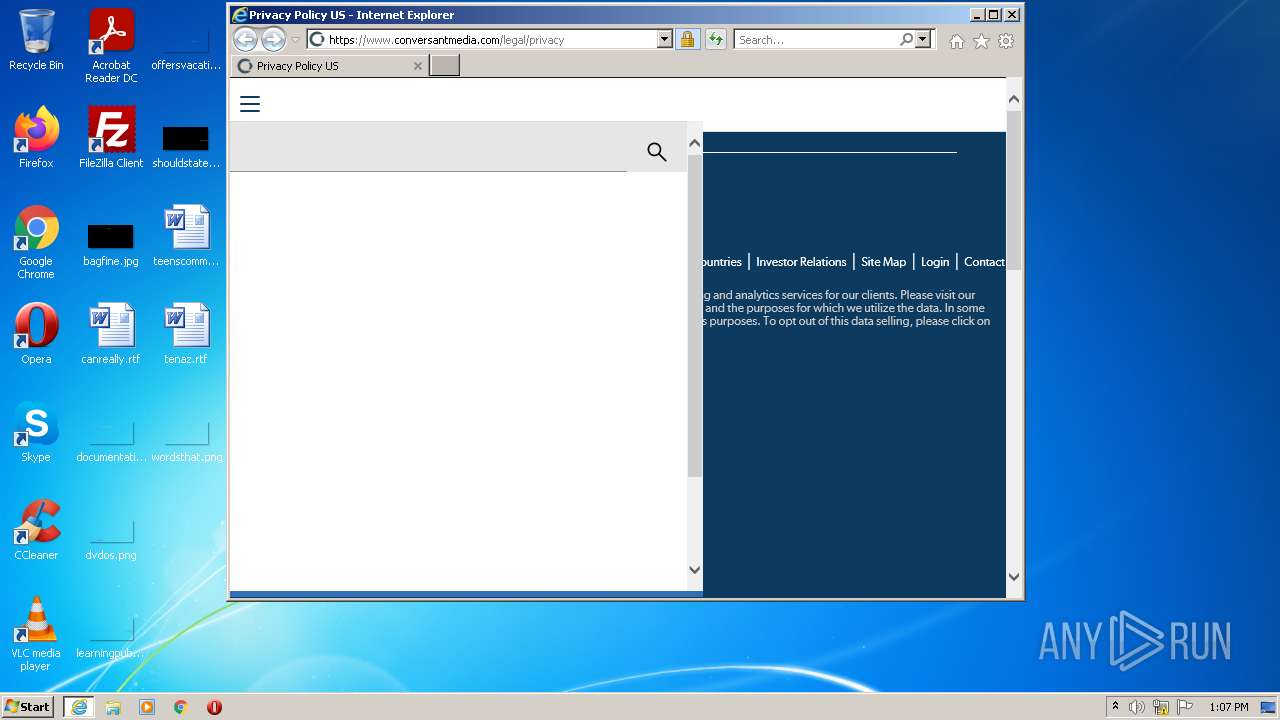The height and width of the screenshot is (720, 1280).
Task: Select the offersvacati desktop file
Action: [x=186, y=49]
